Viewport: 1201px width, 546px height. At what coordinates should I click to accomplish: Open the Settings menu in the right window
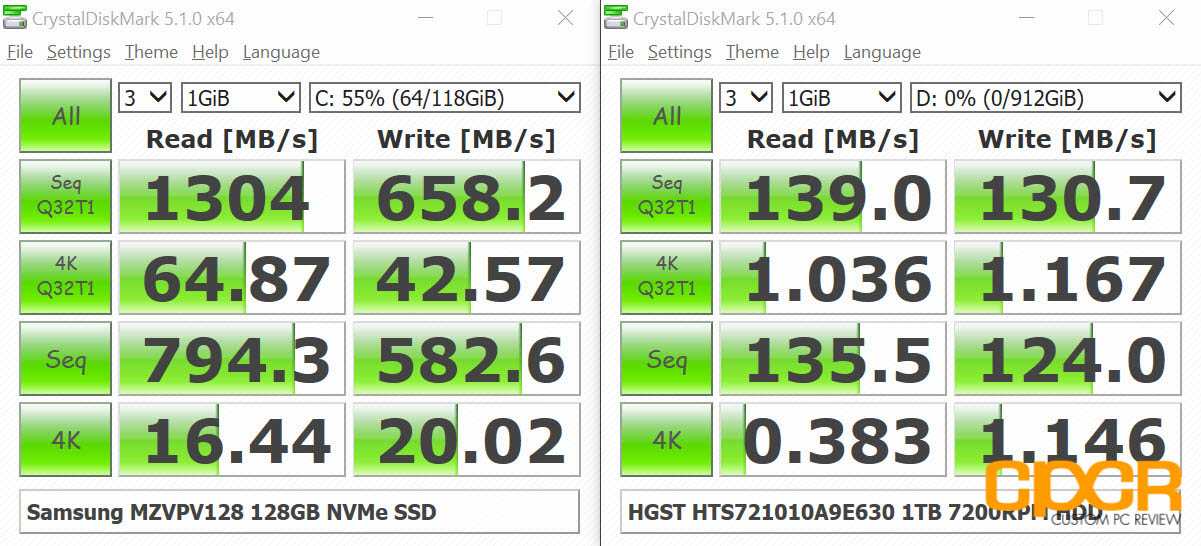tap(679, 52)
